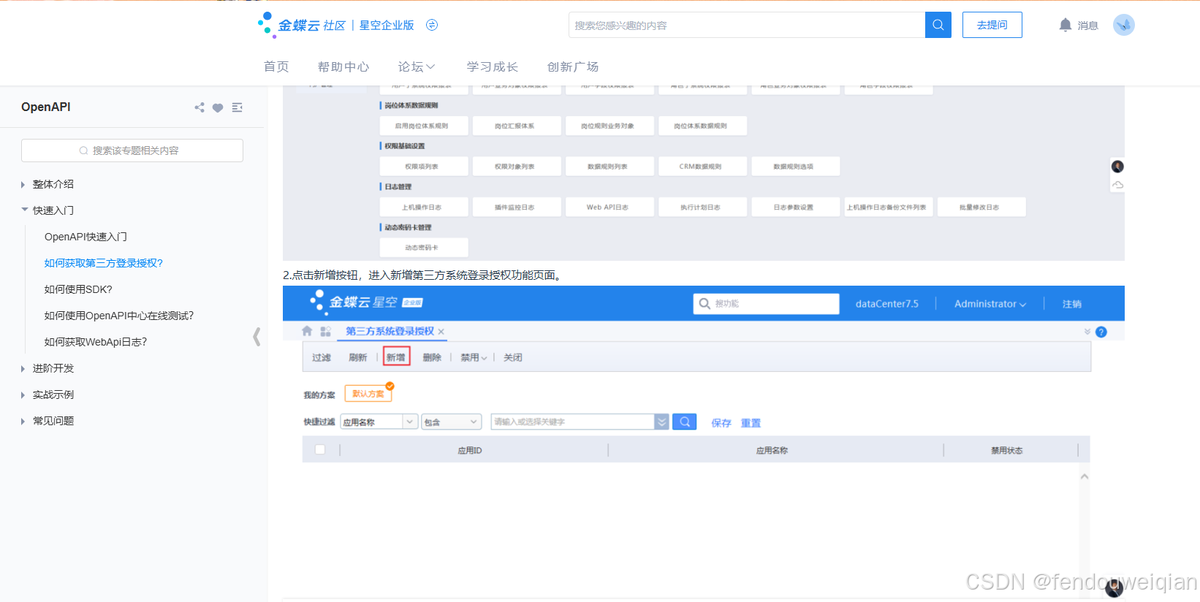Open the 禁用 toolbar dropdown

tap(473, 357)
